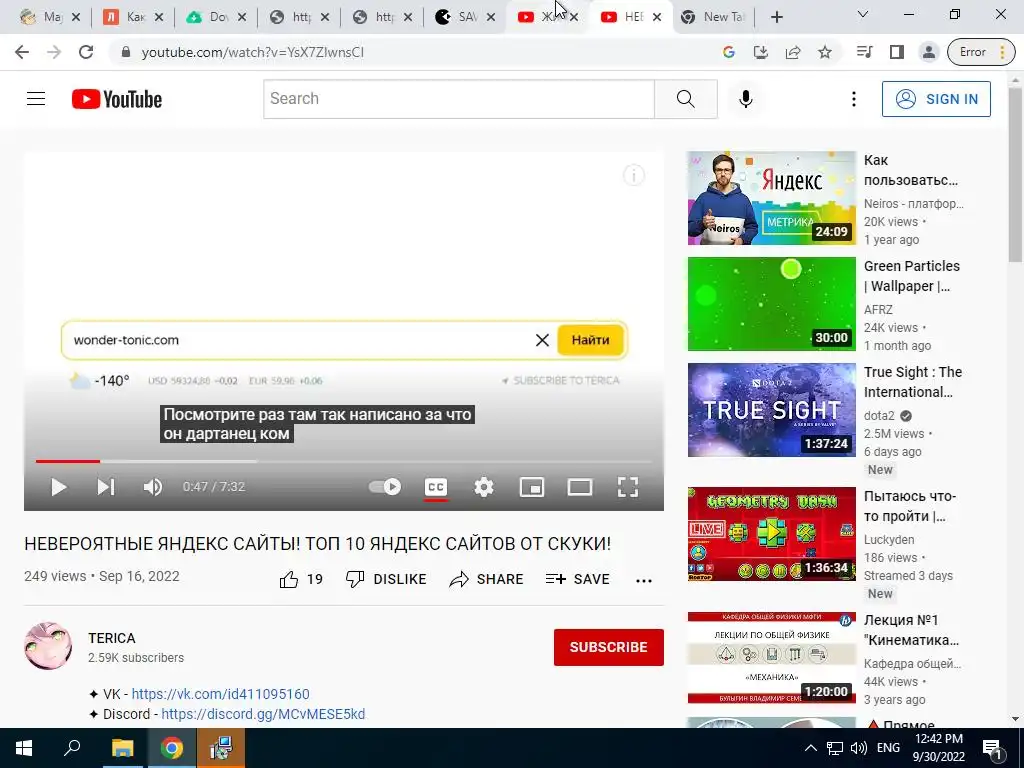Switch to the New Tab tab
The width and height of the screenshot is (1024, 768).
713,18
